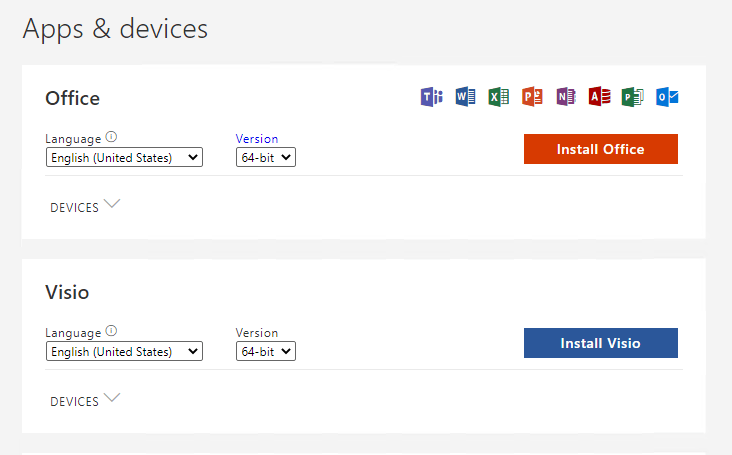
Task: Click the OneNote app icon
Action: click(566, 97)
